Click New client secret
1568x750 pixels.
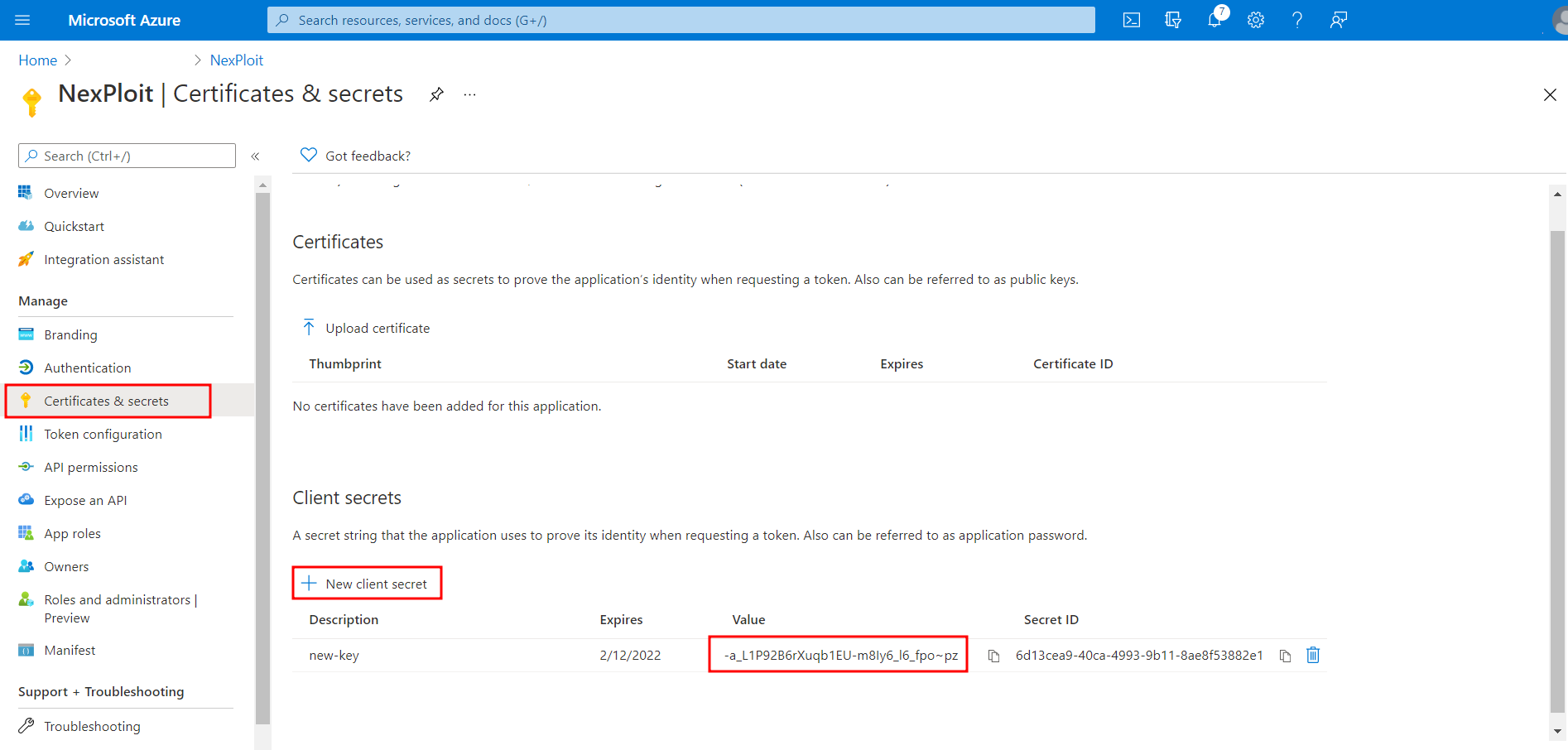tap(367, 584)
